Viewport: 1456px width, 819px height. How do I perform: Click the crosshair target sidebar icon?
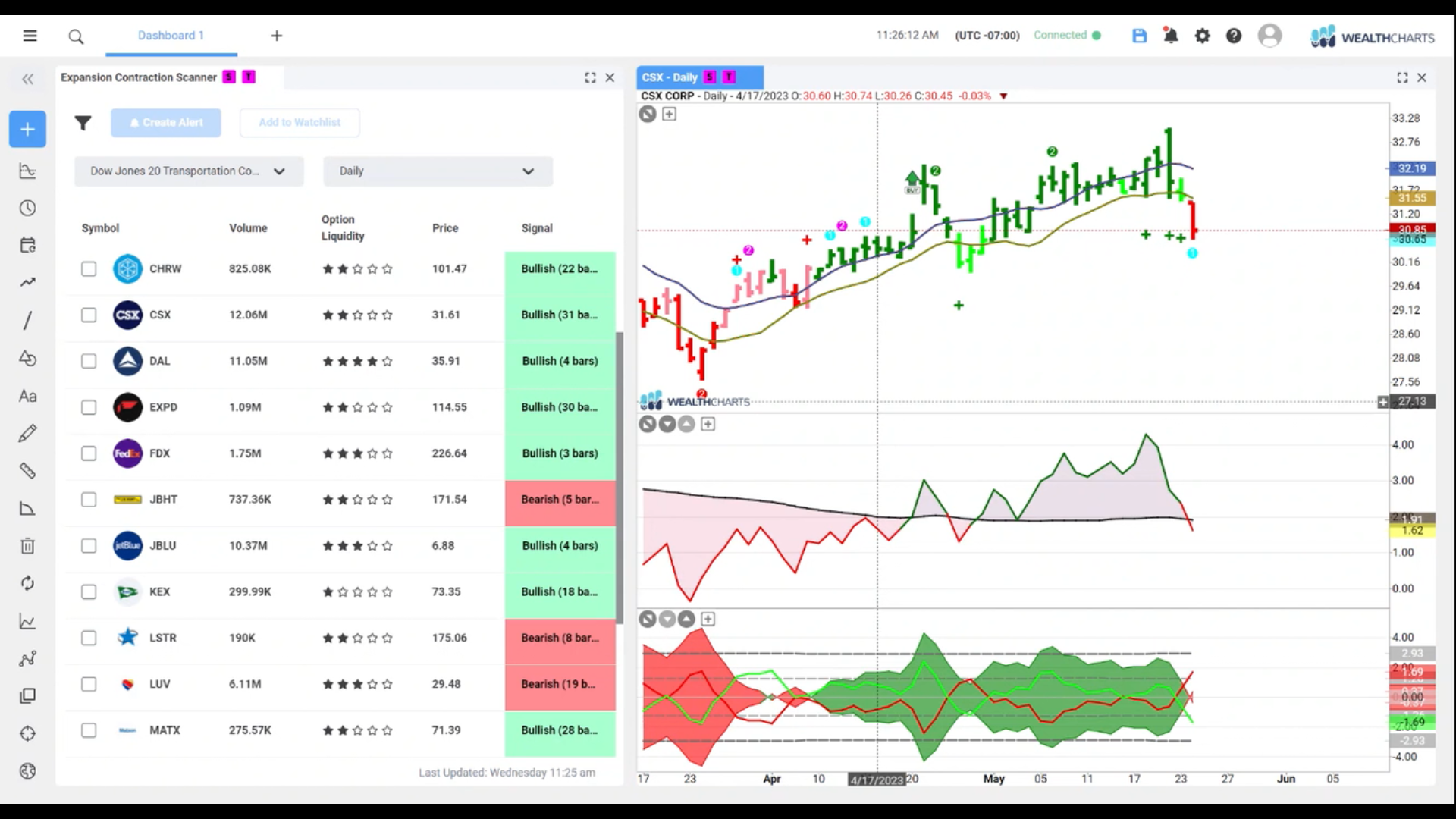coord(27,733)
